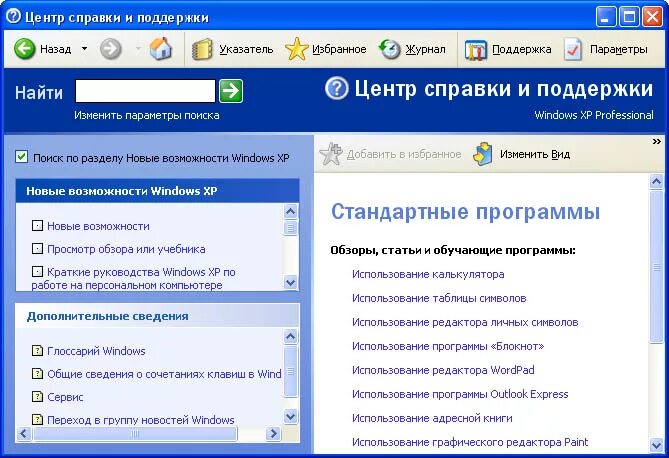Expand Просмотр обзора или учебника item

click(38, 248)
